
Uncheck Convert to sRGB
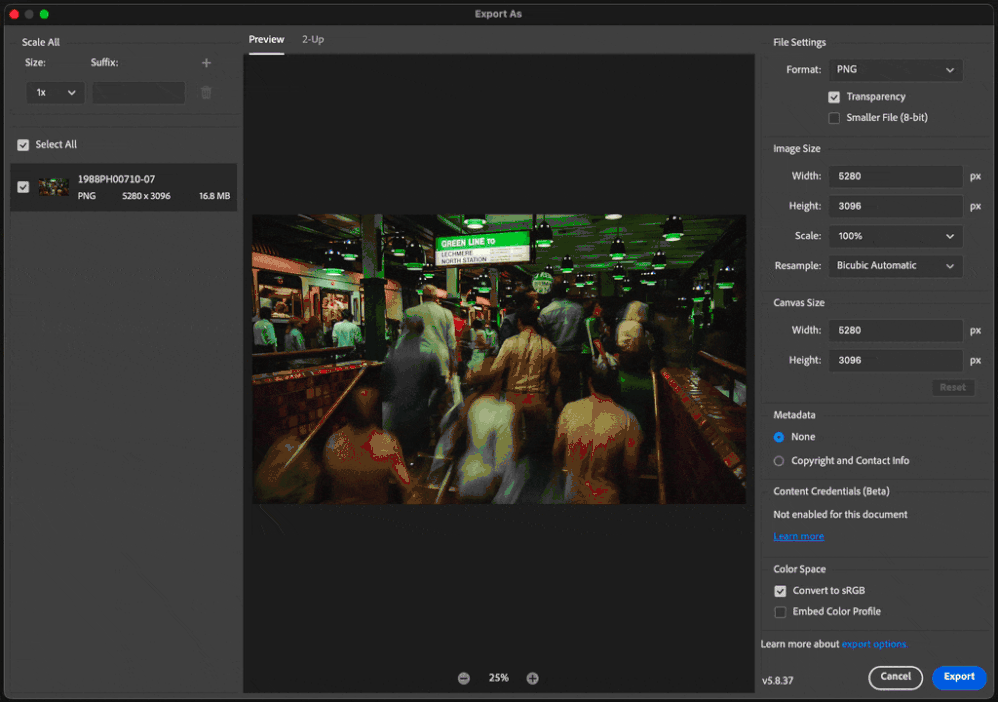[x=780, y=591]
